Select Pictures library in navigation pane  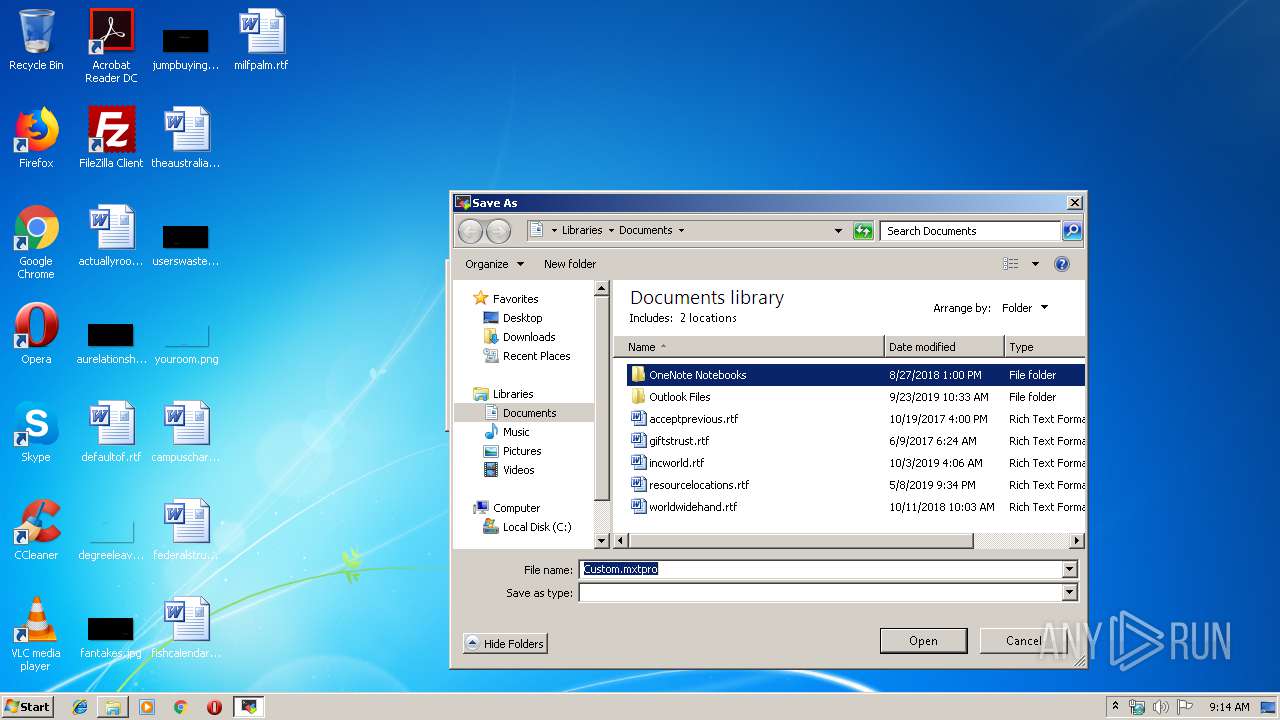coord(521,451)
